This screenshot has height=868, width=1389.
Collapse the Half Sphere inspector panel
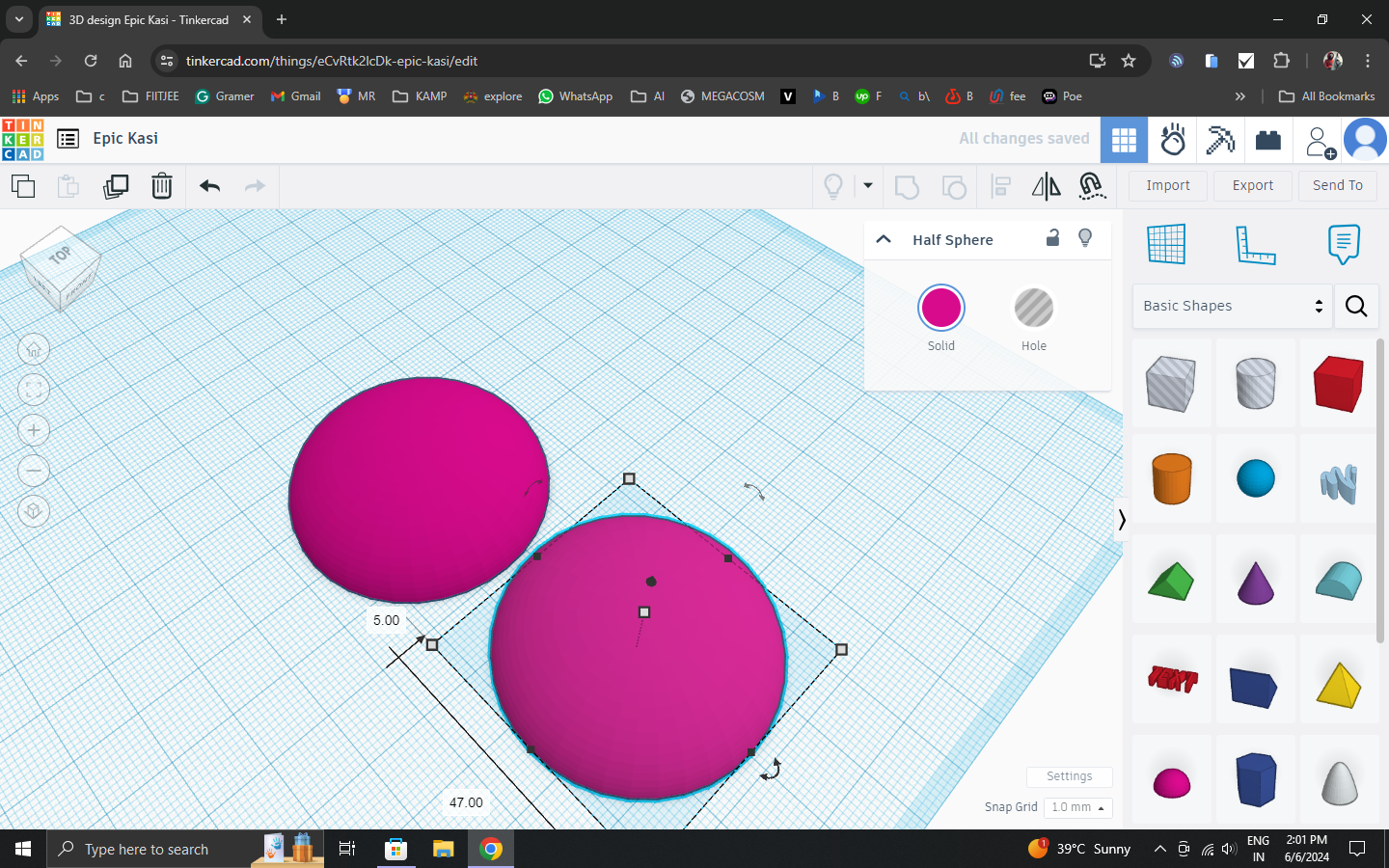coord(884,239)
